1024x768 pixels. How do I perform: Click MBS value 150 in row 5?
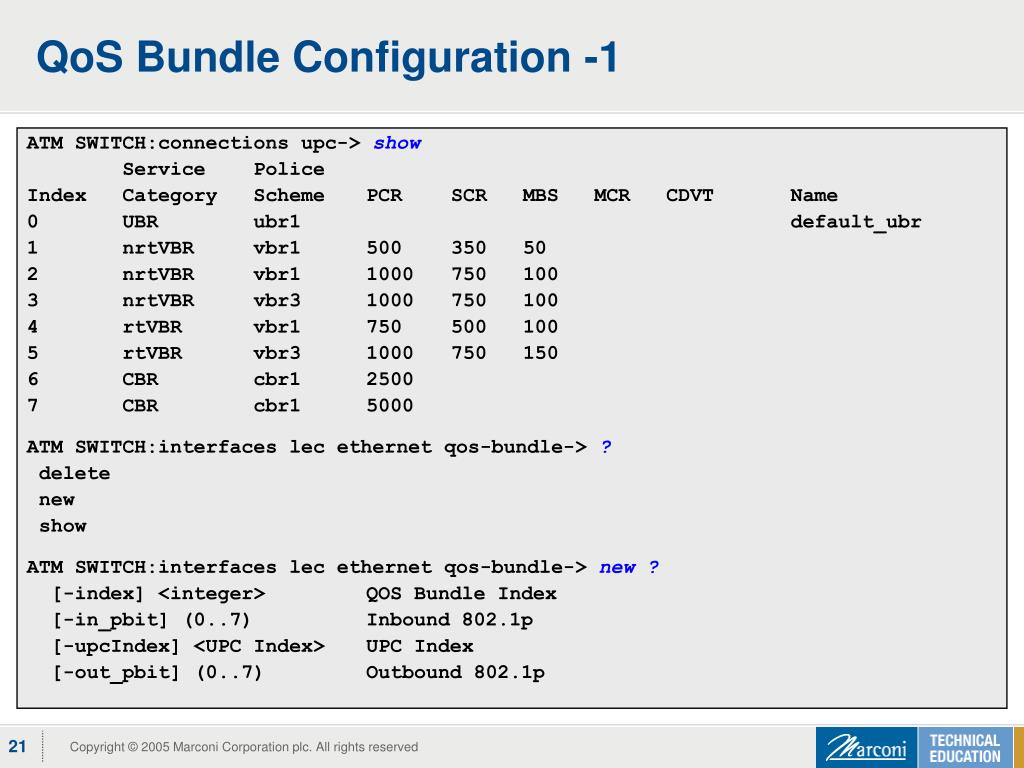(540, 353)
